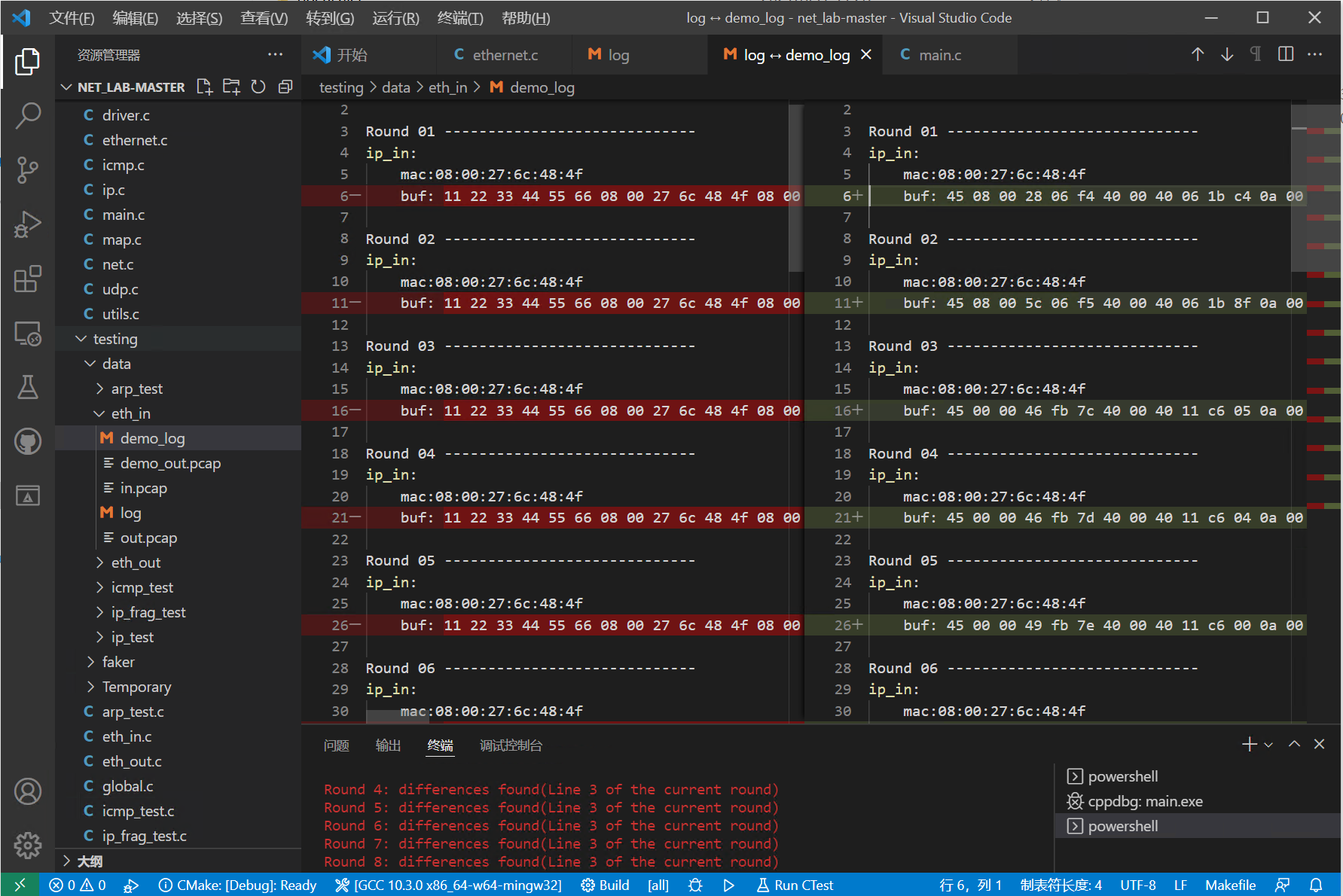Go to previous change arrow
Image resolution: width=1343 pixels, height=896 pixels.
[x=1198, y=54]
